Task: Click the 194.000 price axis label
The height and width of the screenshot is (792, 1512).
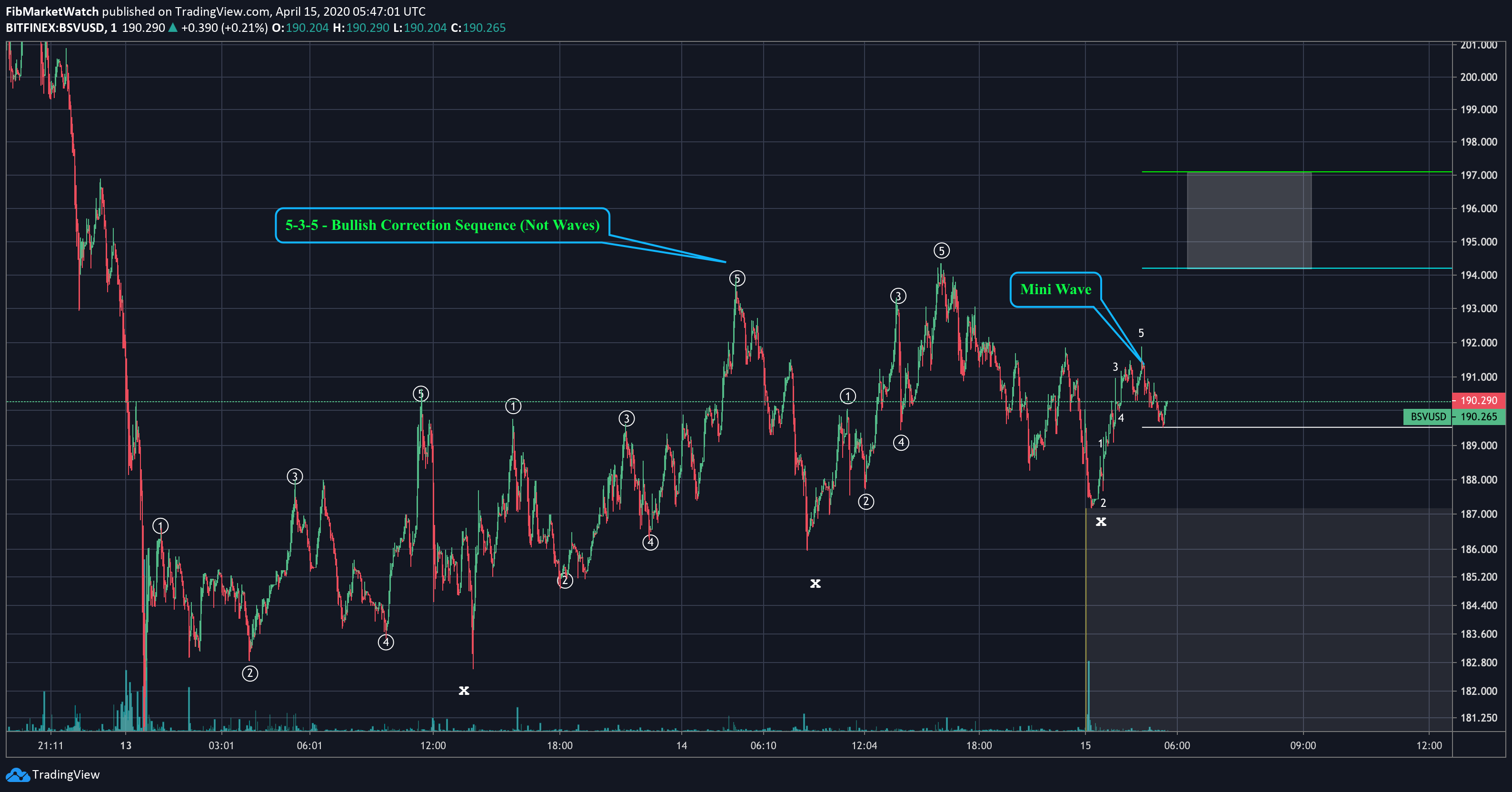Action: point(1479,275)
